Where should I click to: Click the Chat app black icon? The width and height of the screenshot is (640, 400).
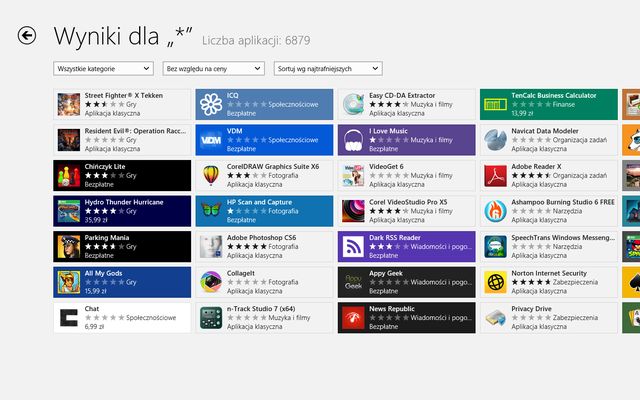point(69,318)
